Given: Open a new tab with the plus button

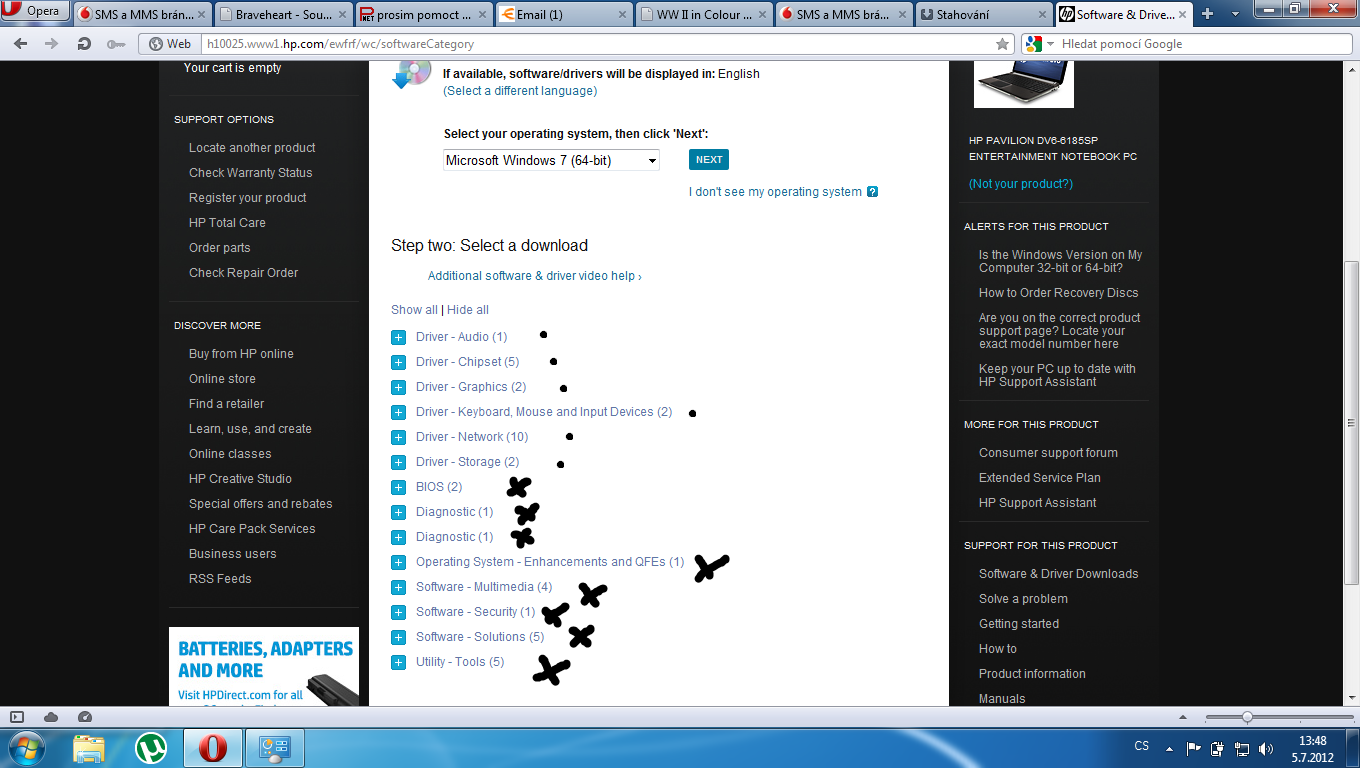Looking at the screenshot, I should click(x=1207, y=14).
